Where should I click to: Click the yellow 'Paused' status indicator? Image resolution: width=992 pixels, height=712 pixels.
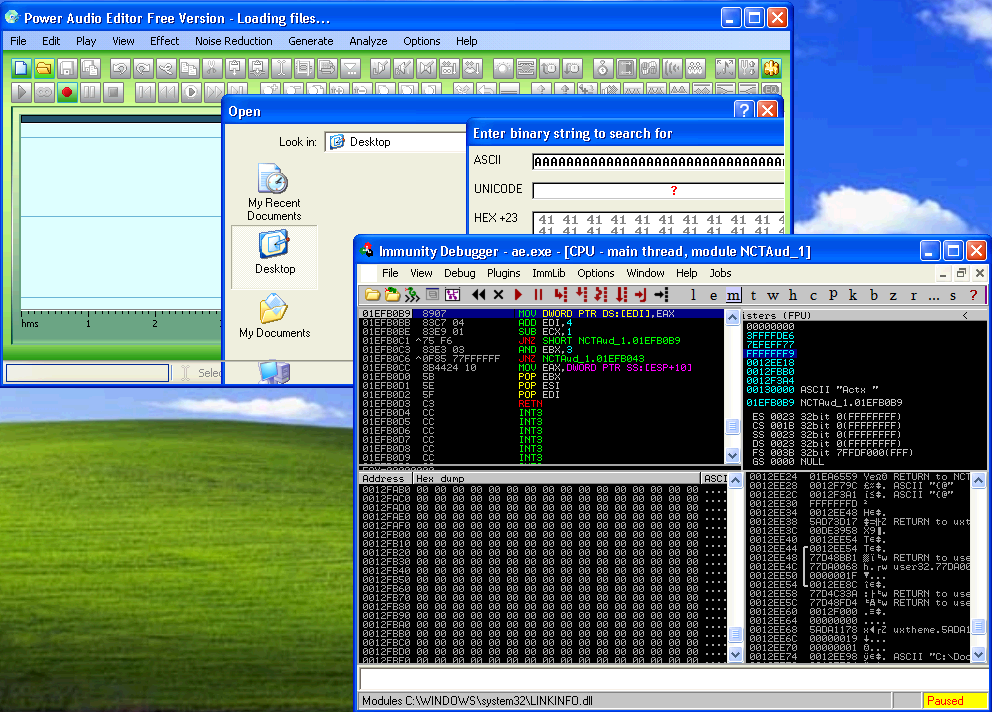pos(954,701)
